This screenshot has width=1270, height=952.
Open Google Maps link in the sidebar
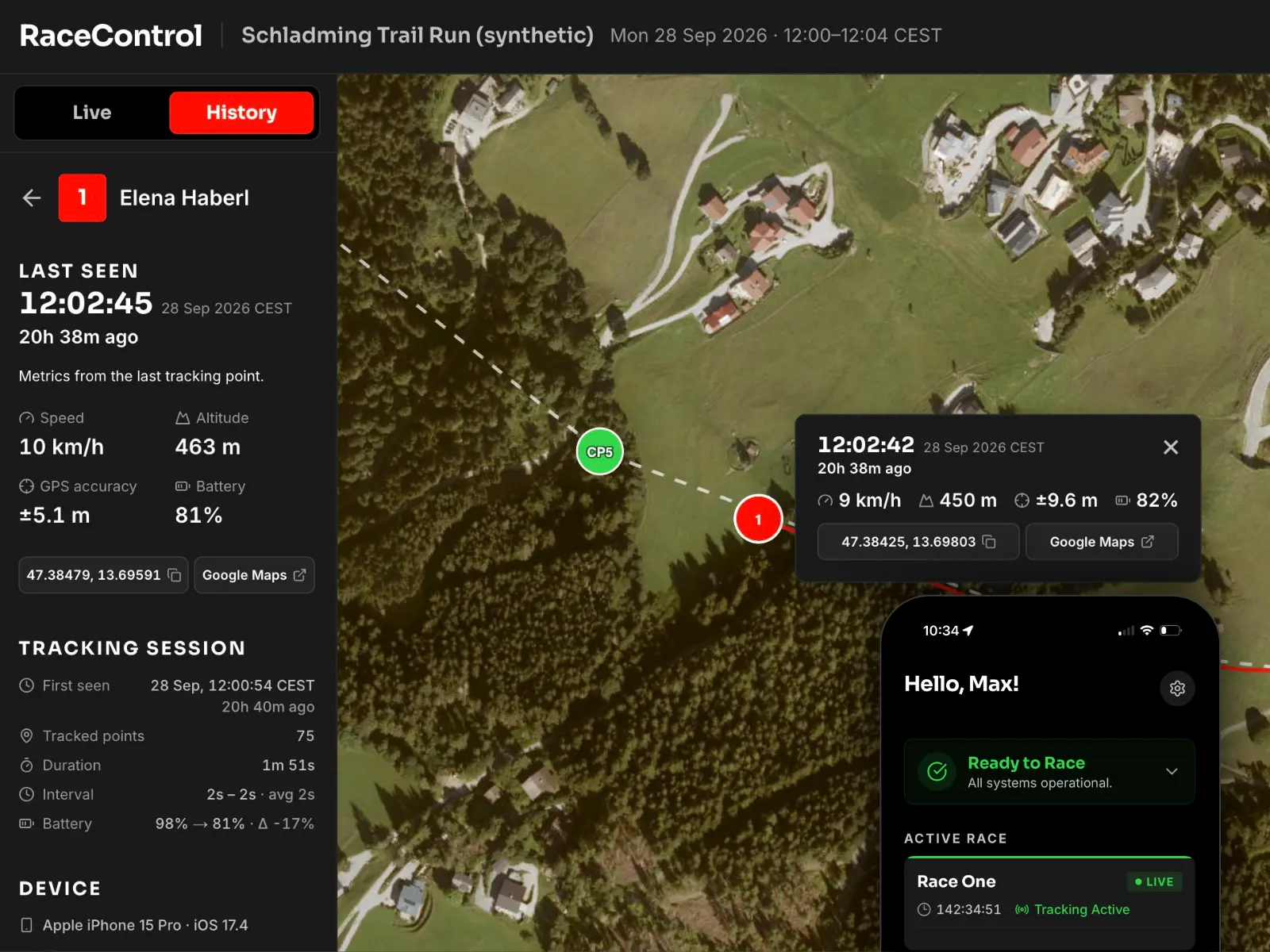pos(254,575)
